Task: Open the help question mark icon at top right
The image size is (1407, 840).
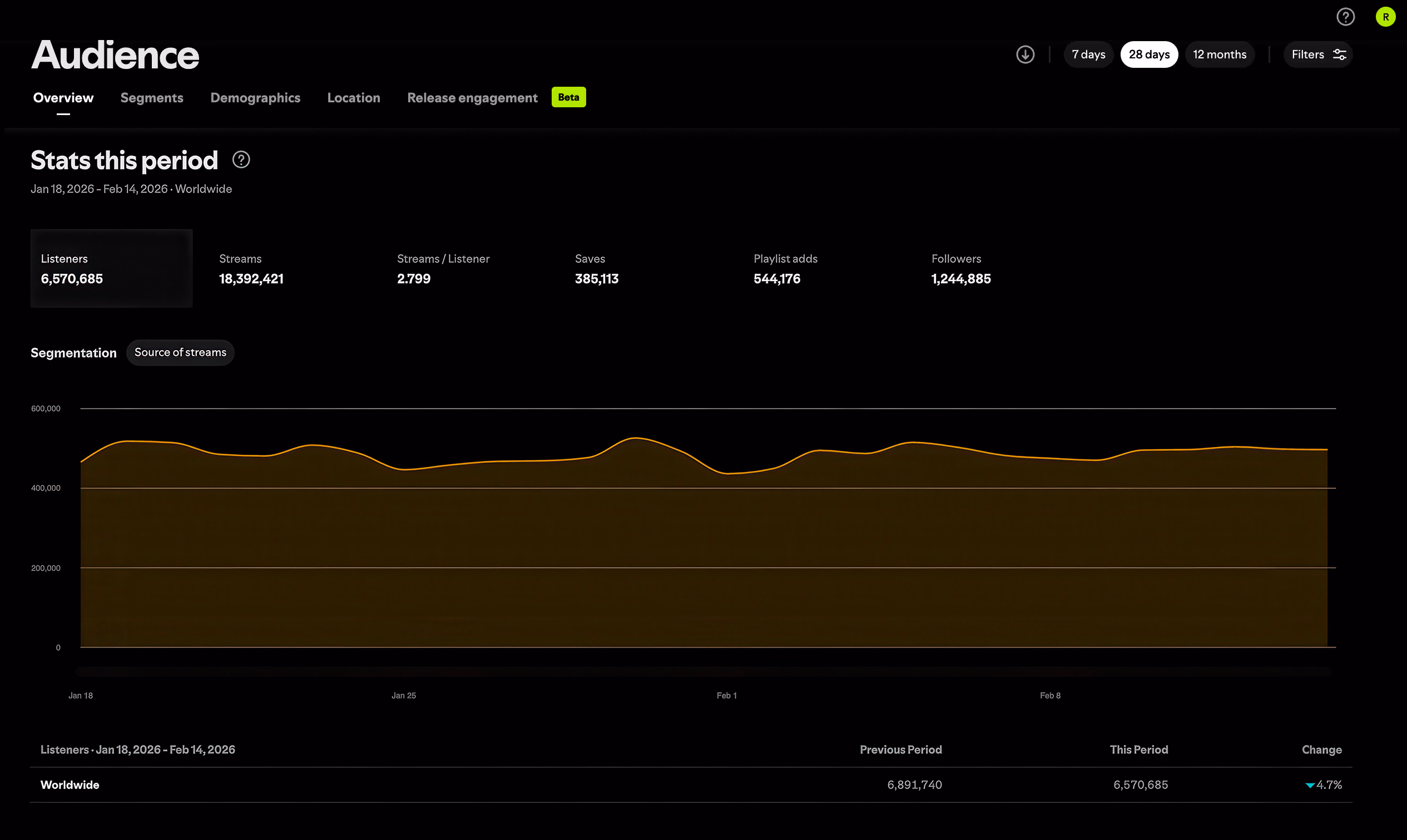Action: coord(1345,17)
